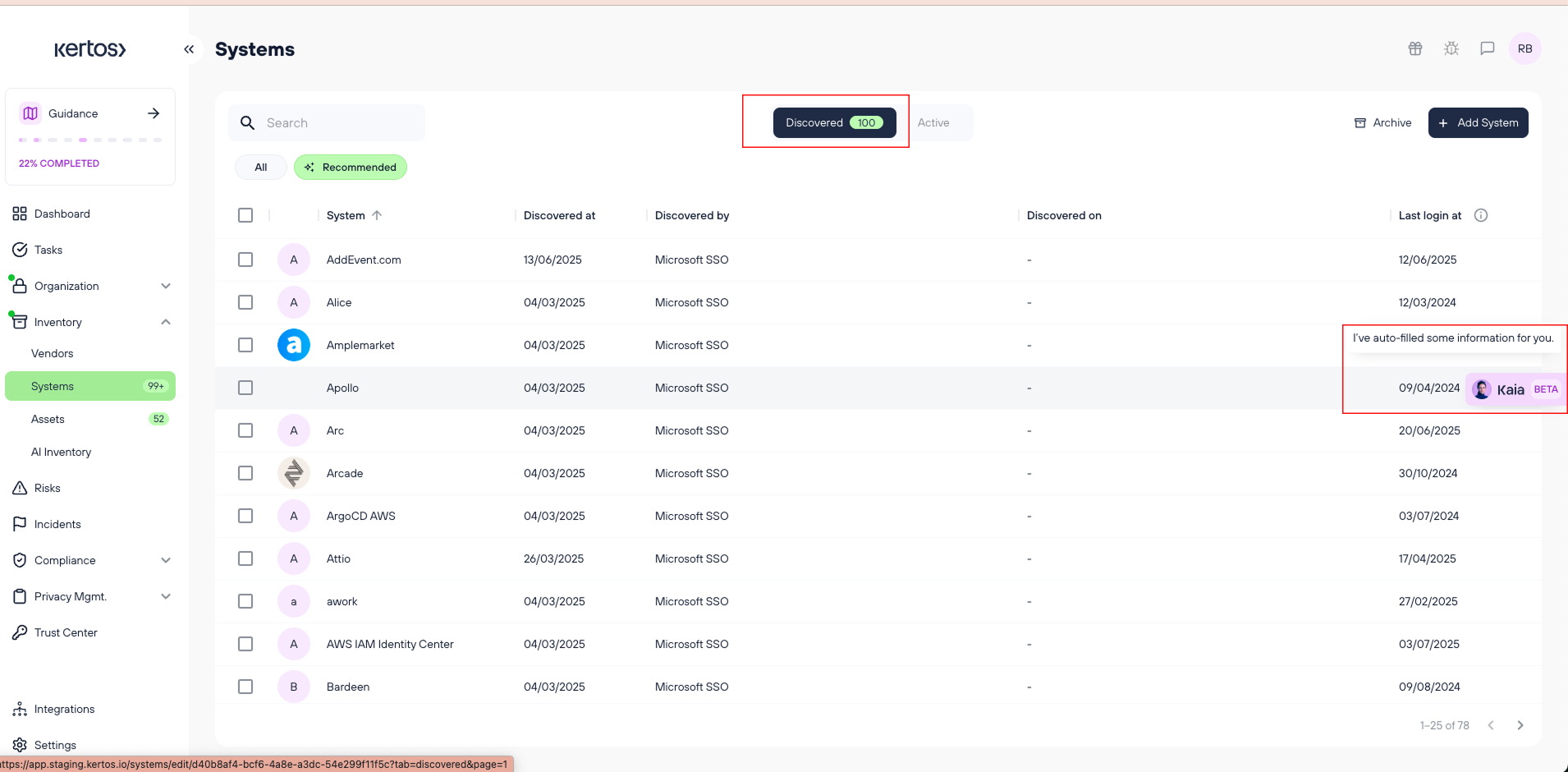The image size is (1568, 772).
Task: Click the Archive button
Action: click(x=1383, y=122)
